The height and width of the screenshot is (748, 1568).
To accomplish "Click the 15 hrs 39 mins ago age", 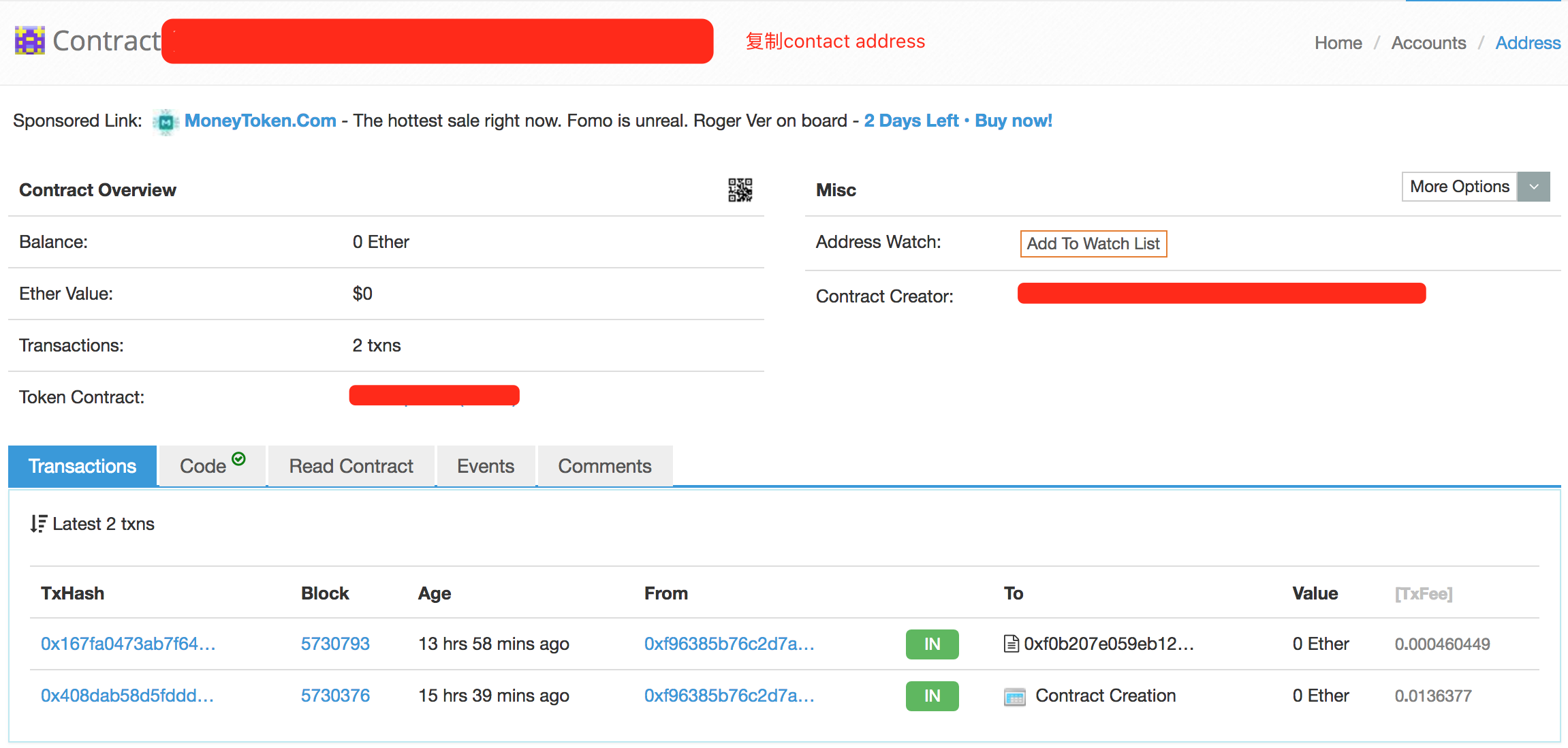I will pos(494,696).
